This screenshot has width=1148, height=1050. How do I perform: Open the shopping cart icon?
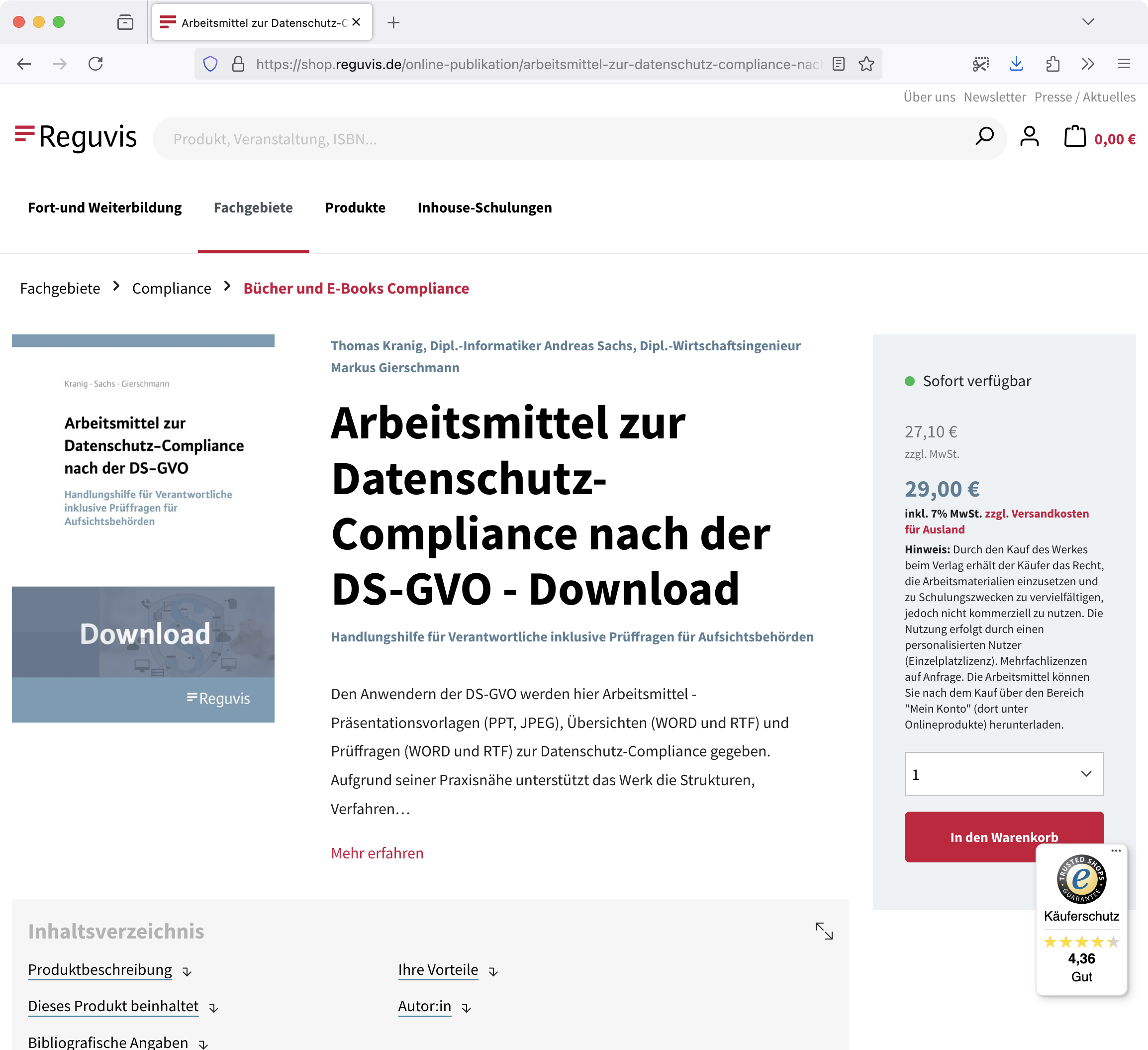1074,137
